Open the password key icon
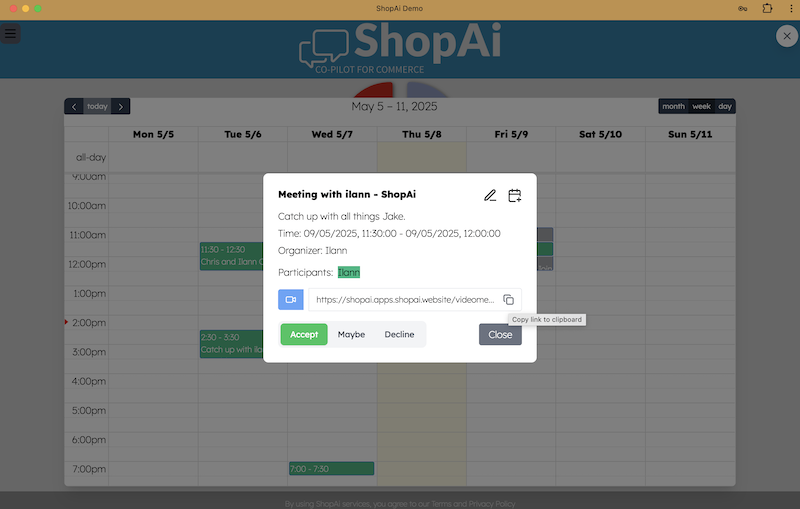The height and width of the screenshot is (509, 800). coord(742,8)
